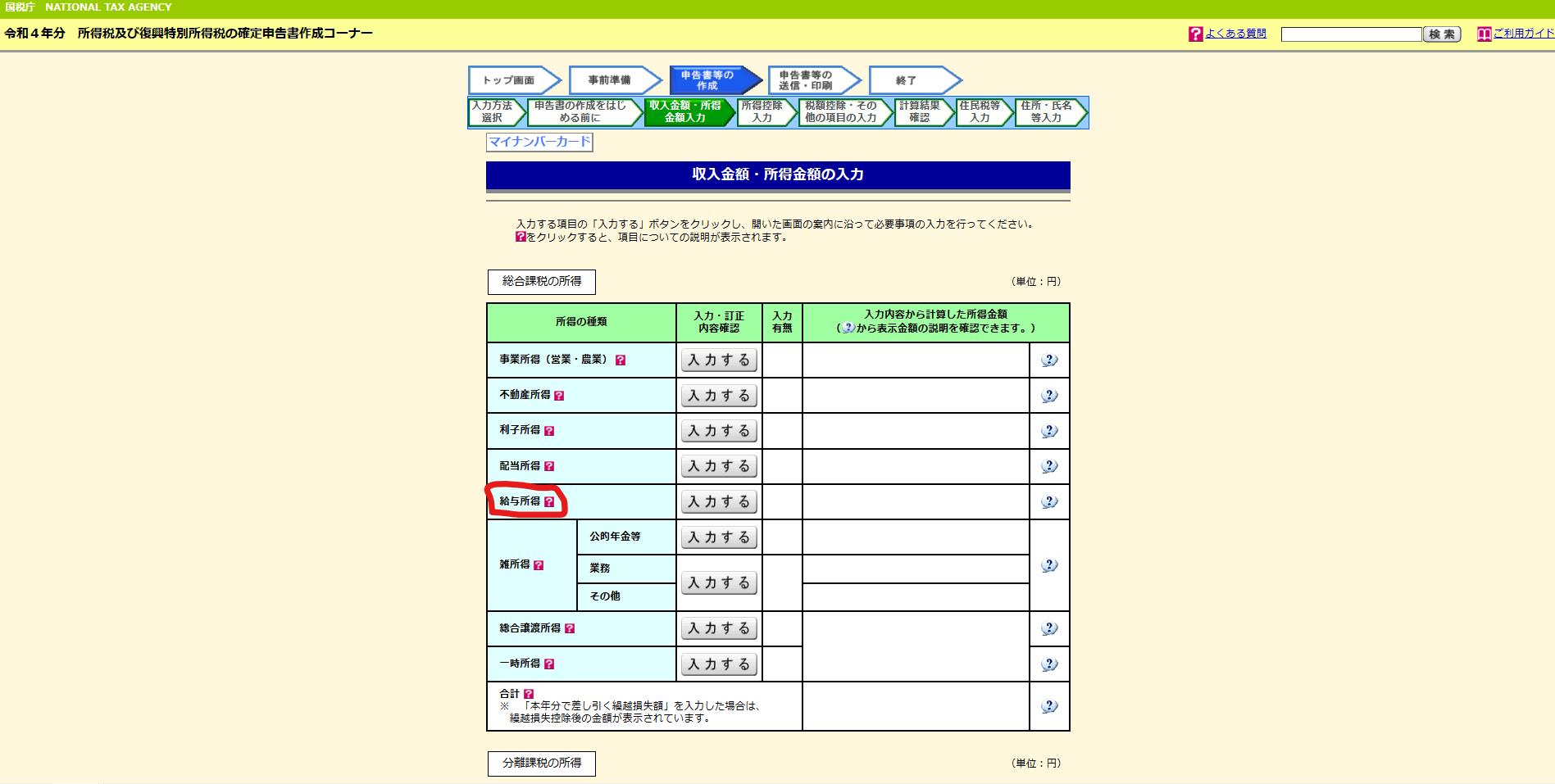Image resolution: width=1555 pixels, height=784 pixels.
Task: Select the 所得控除入力 sub-step
Action: pyautogui.click(x=766, y=112)
